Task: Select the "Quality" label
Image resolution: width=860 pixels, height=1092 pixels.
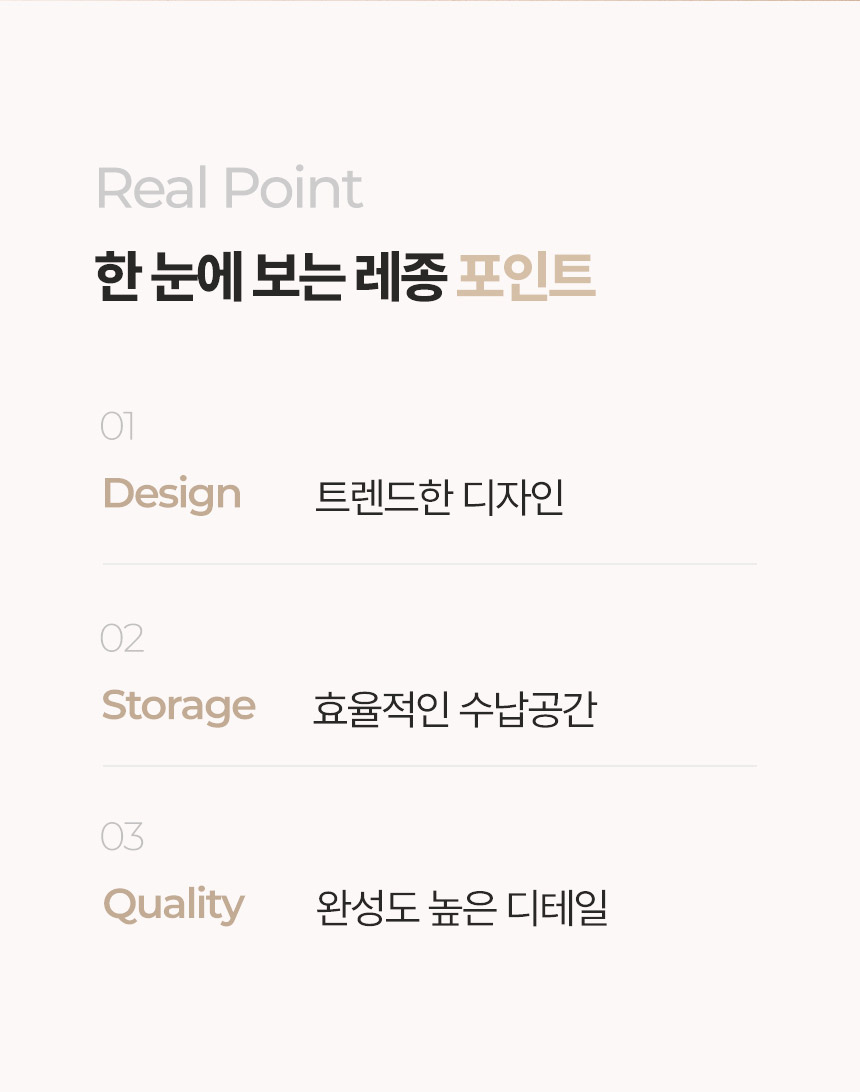Action: point(174,905)
